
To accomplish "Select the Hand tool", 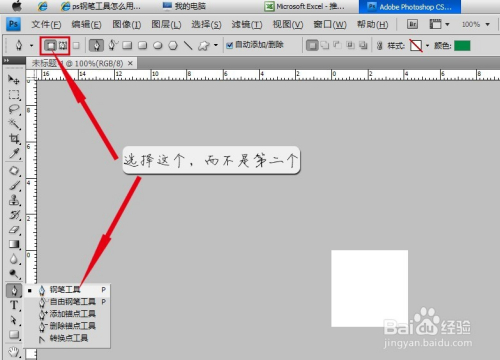I will (14, 351).
